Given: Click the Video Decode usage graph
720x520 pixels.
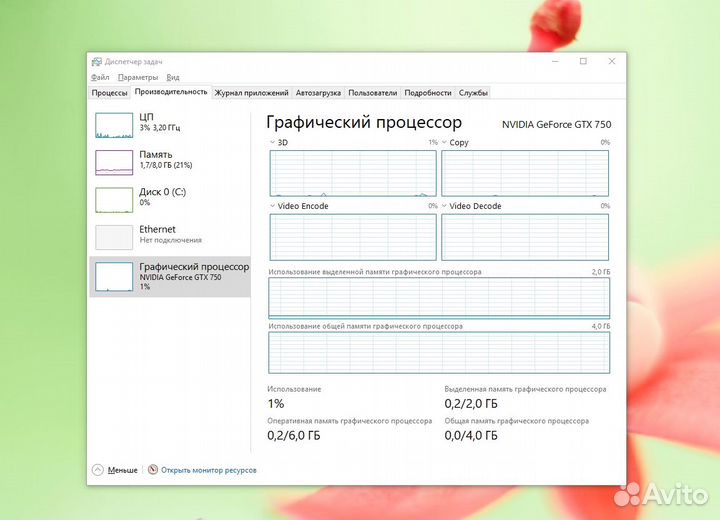Looking at the screenshot, I should (525, 237).
